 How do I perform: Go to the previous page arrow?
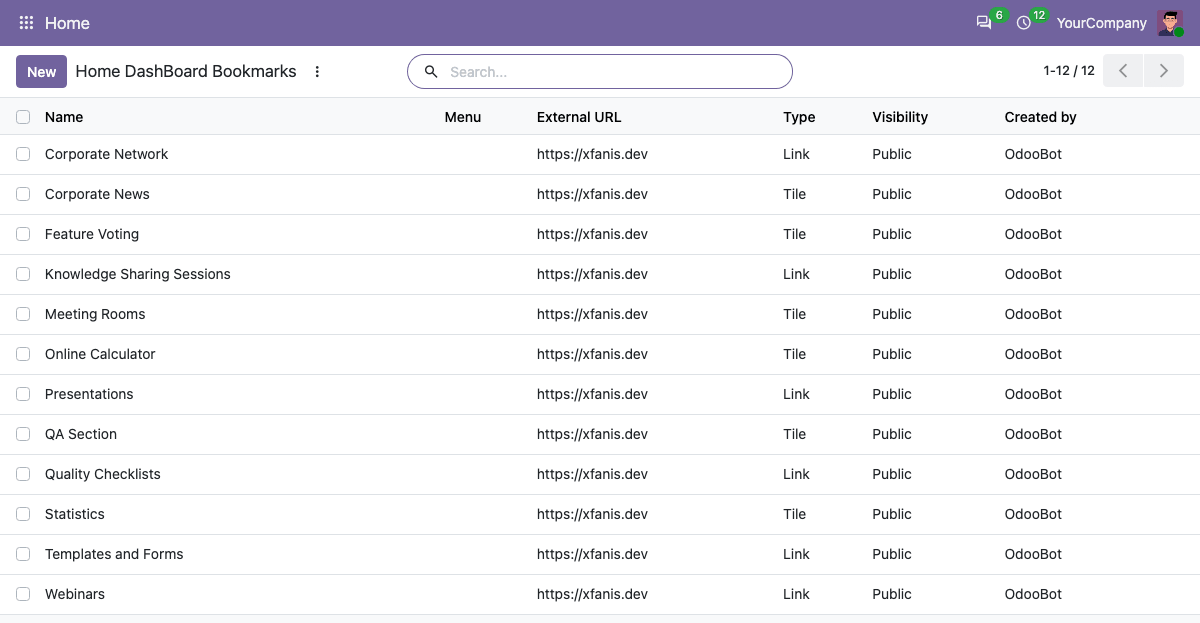[x=1123, y=71]
